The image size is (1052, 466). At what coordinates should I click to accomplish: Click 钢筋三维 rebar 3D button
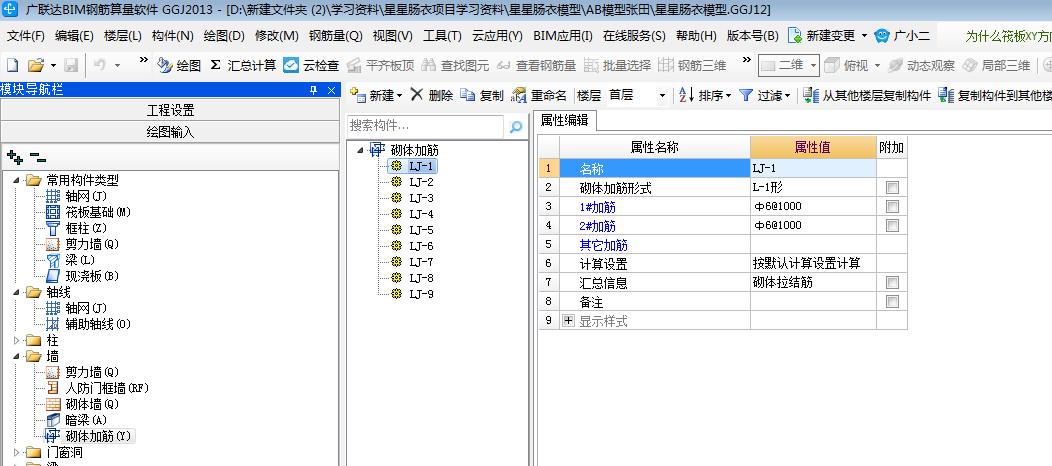coord(692,66)
